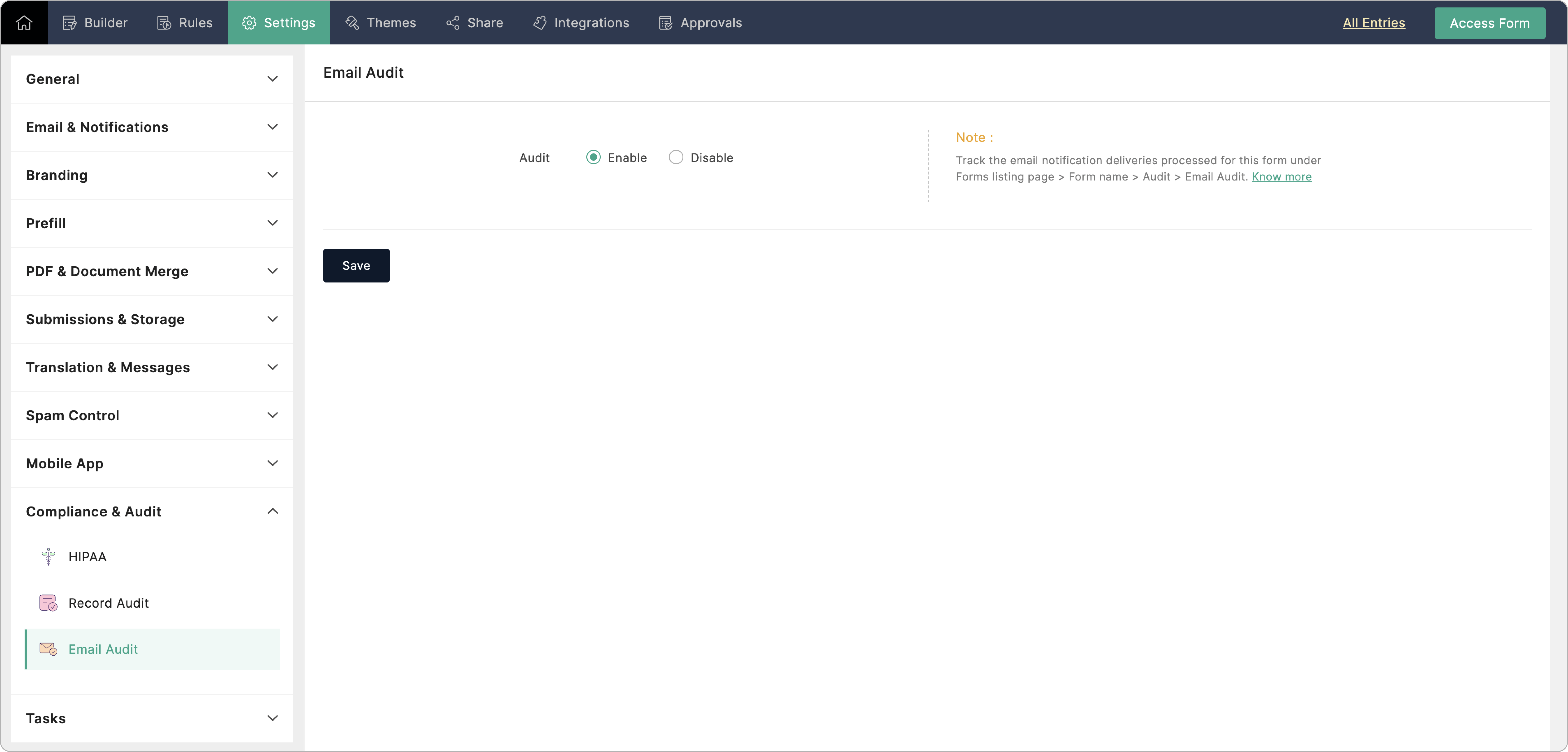Image resolution: width=1568 pixels, height=752 pixels.
Task: Click the Tasks section heading
Action: tap(46, 719)
